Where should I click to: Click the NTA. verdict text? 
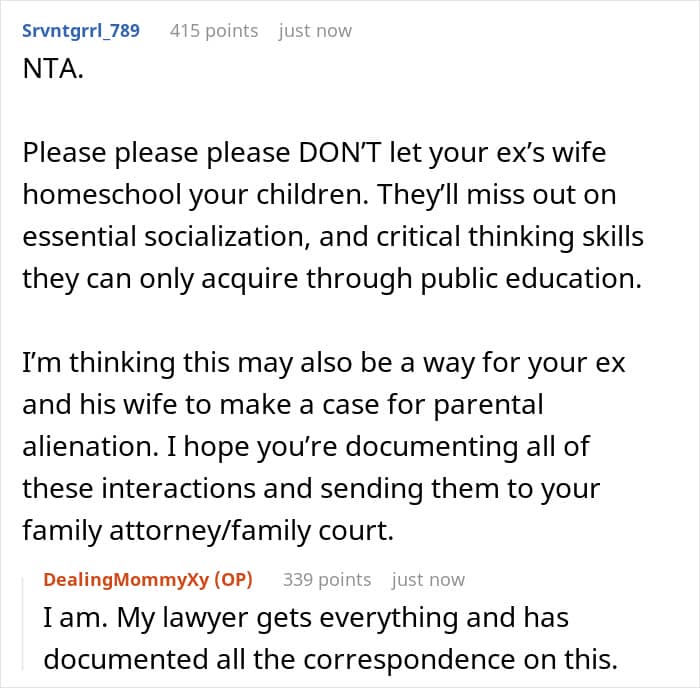pyautogui.click(x=53, y=69)
